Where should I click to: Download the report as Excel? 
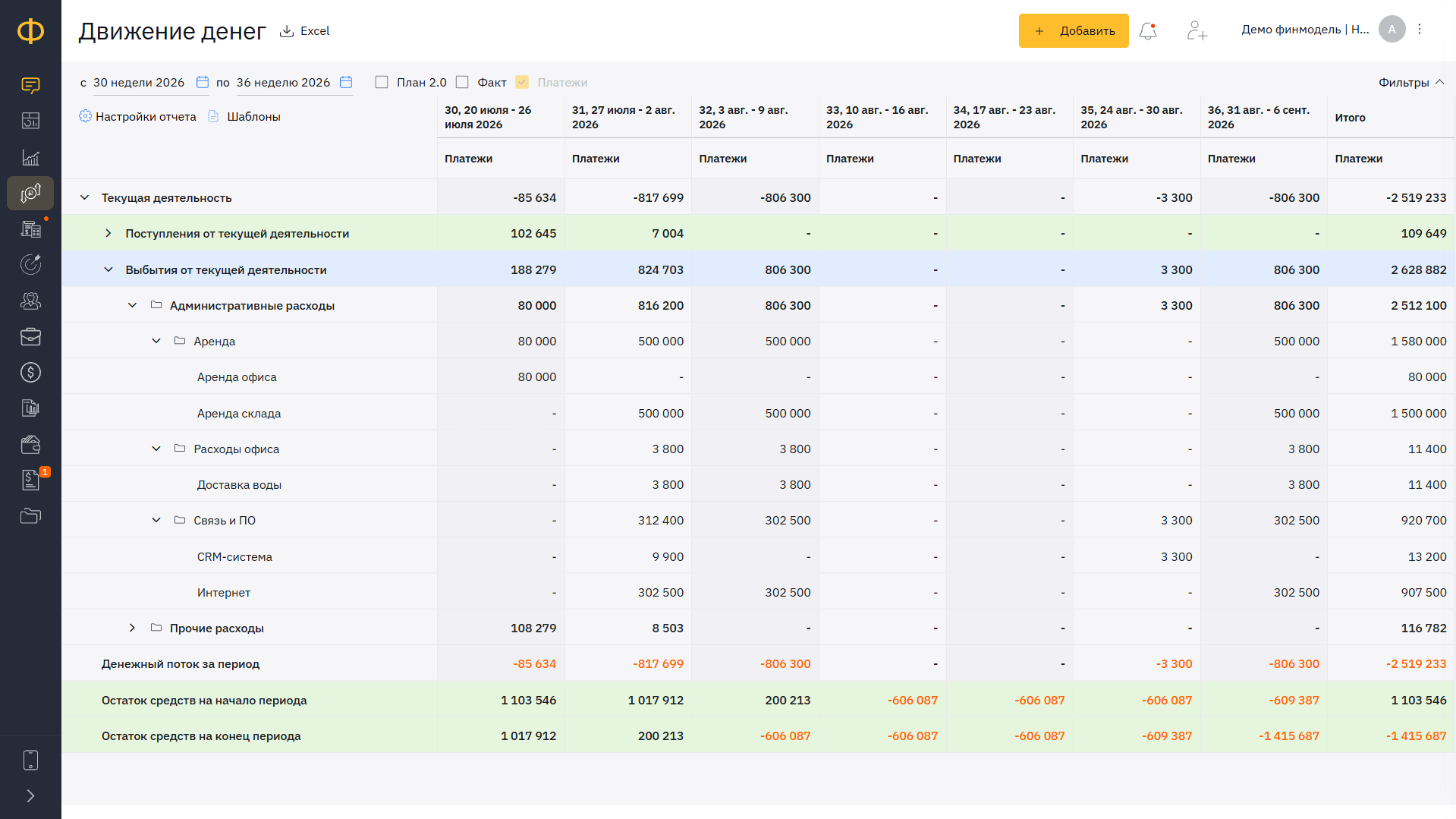click(x=304, y=31)
